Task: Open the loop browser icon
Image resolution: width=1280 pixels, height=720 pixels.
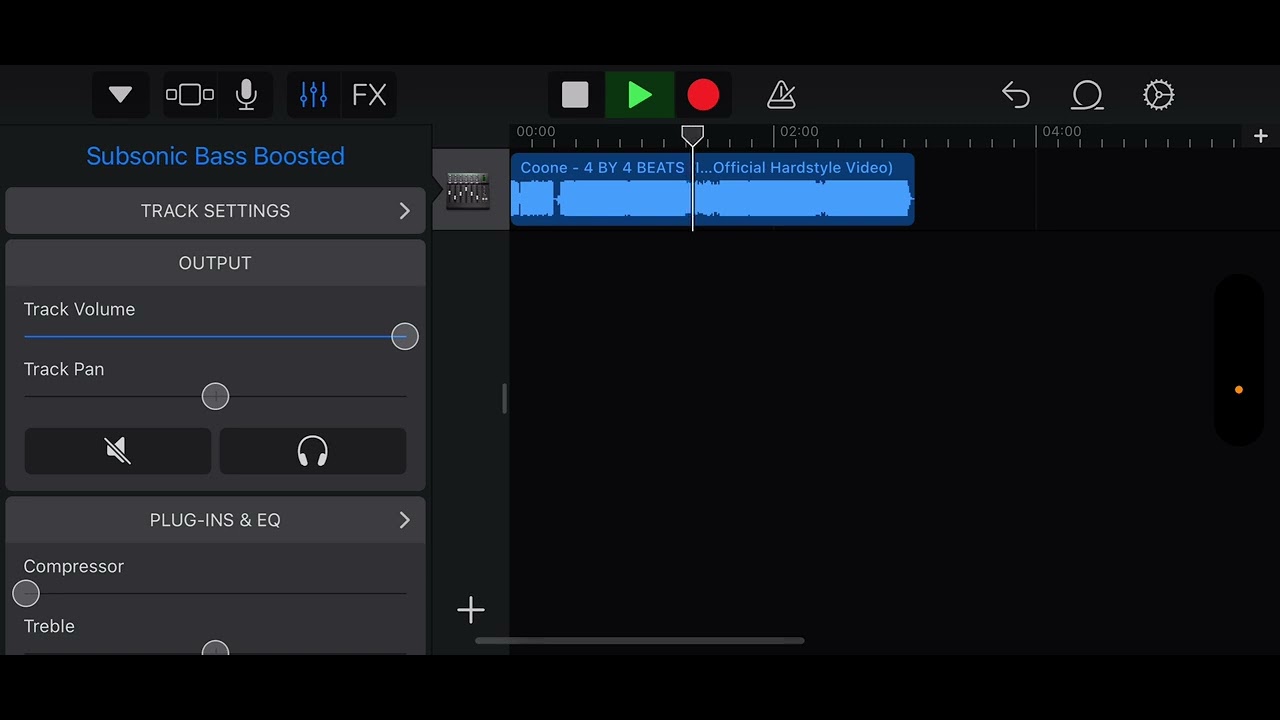Action: (1087, 95)
